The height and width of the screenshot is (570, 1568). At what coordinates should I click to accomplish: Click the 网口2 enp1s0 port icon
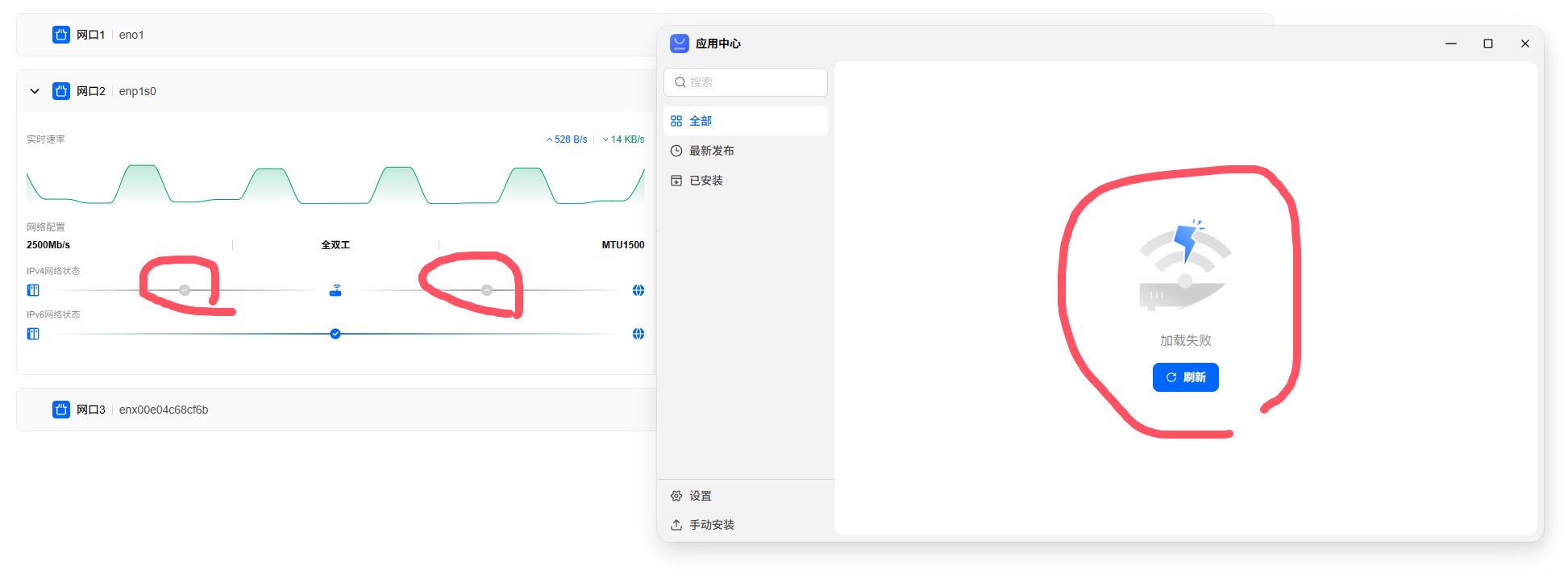61,91
